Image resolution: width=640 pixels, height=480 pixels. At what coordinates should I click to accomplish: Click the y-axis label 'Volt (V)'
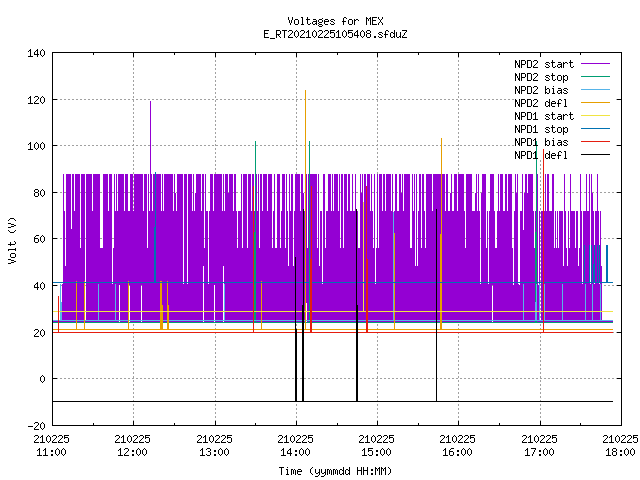click(x=12, y=240)
